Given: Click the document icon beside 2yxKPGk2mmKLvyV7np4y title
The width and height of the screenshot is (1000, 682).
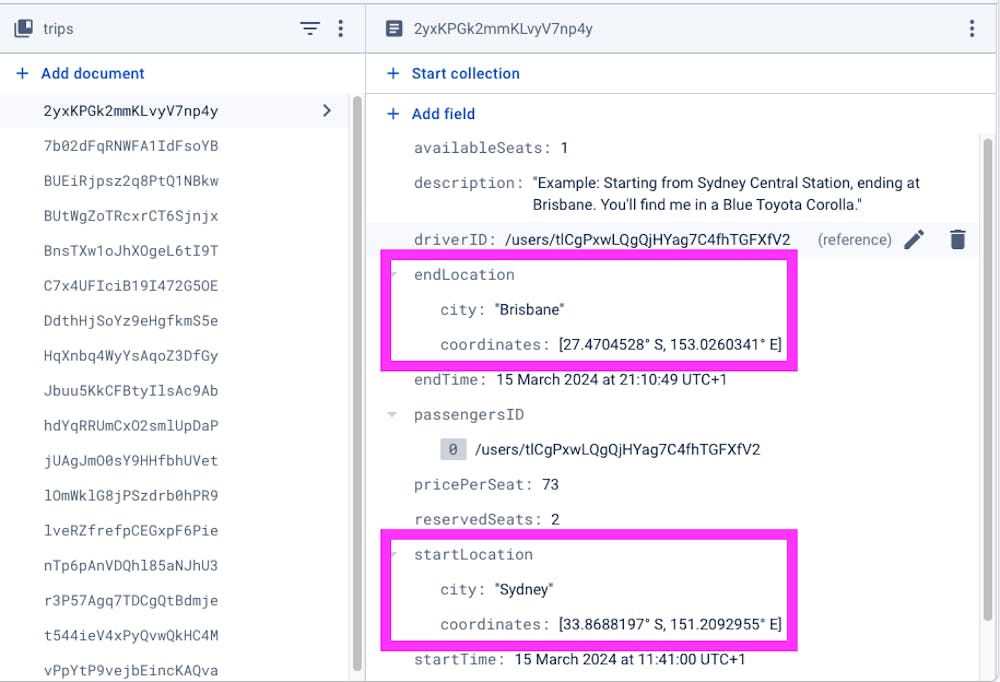Looking at the screenshot, I should pos(394,29).
